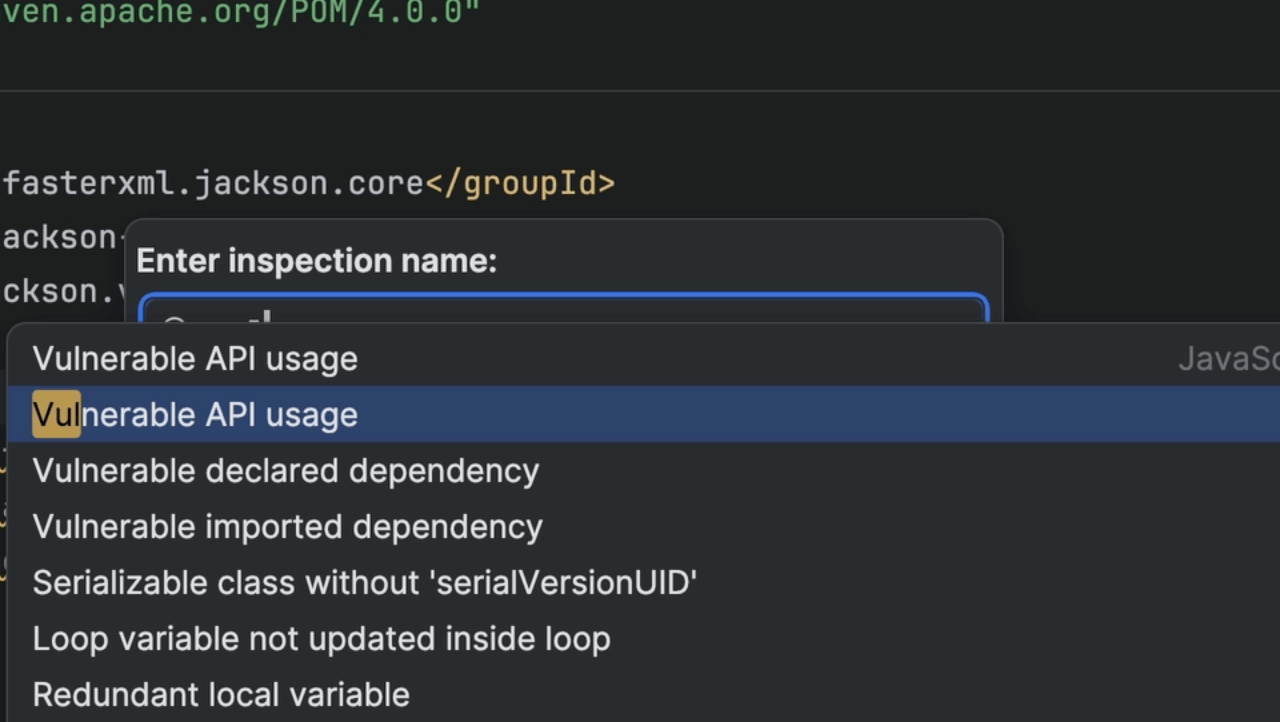
Task: Click the popup header area right of the title
Action: coord(750,261)
